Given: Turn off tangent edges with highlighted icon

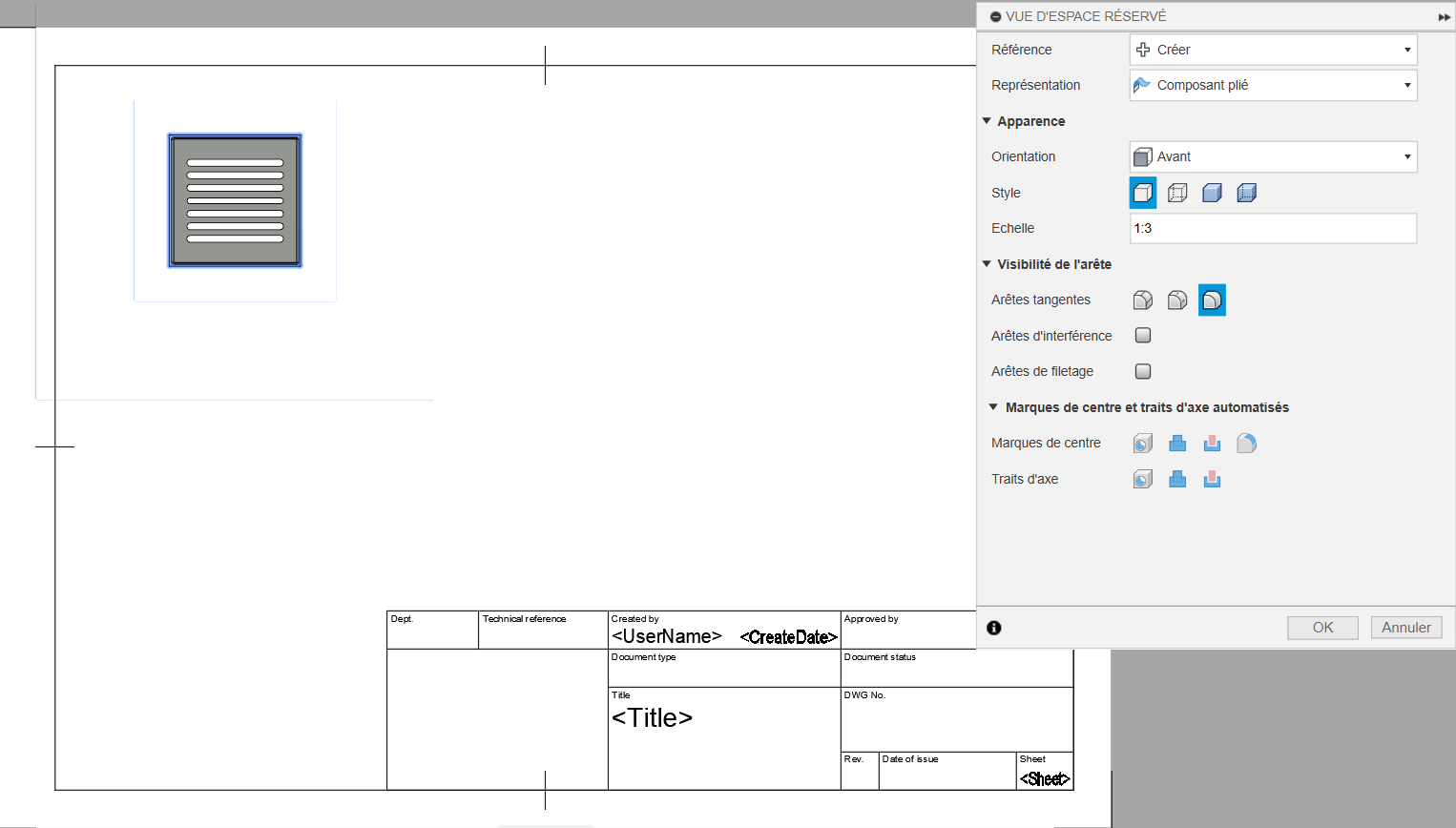Looking at the screenshot, I should coord(1212,300).
